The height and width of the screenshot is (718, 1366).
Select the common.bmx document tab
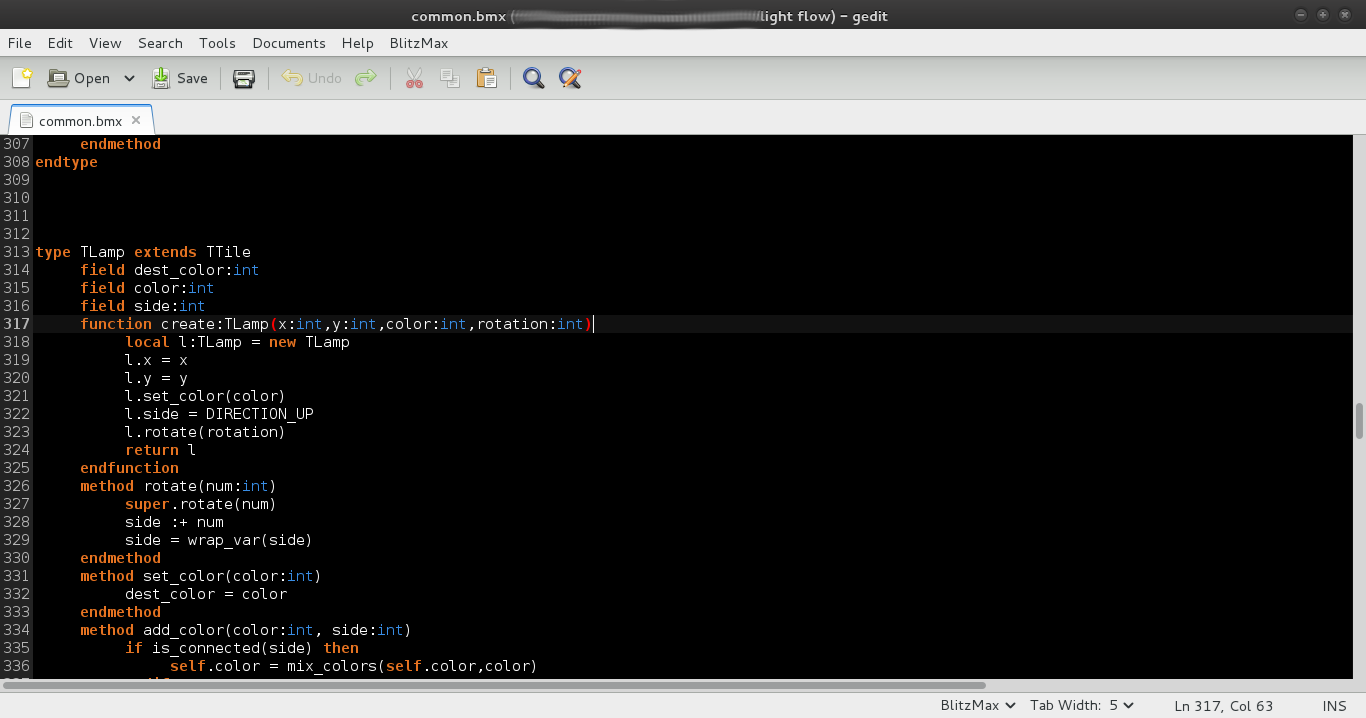click(x=79, y=121)
